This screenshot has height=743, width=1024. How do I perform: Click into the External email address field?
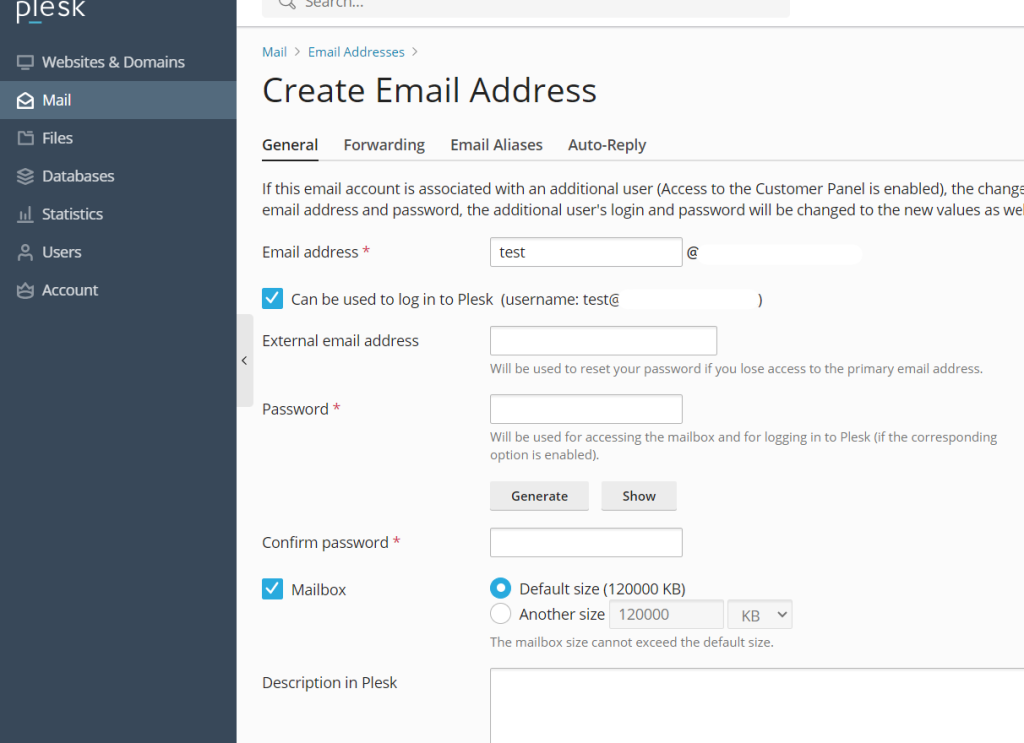tap(603, 341)
